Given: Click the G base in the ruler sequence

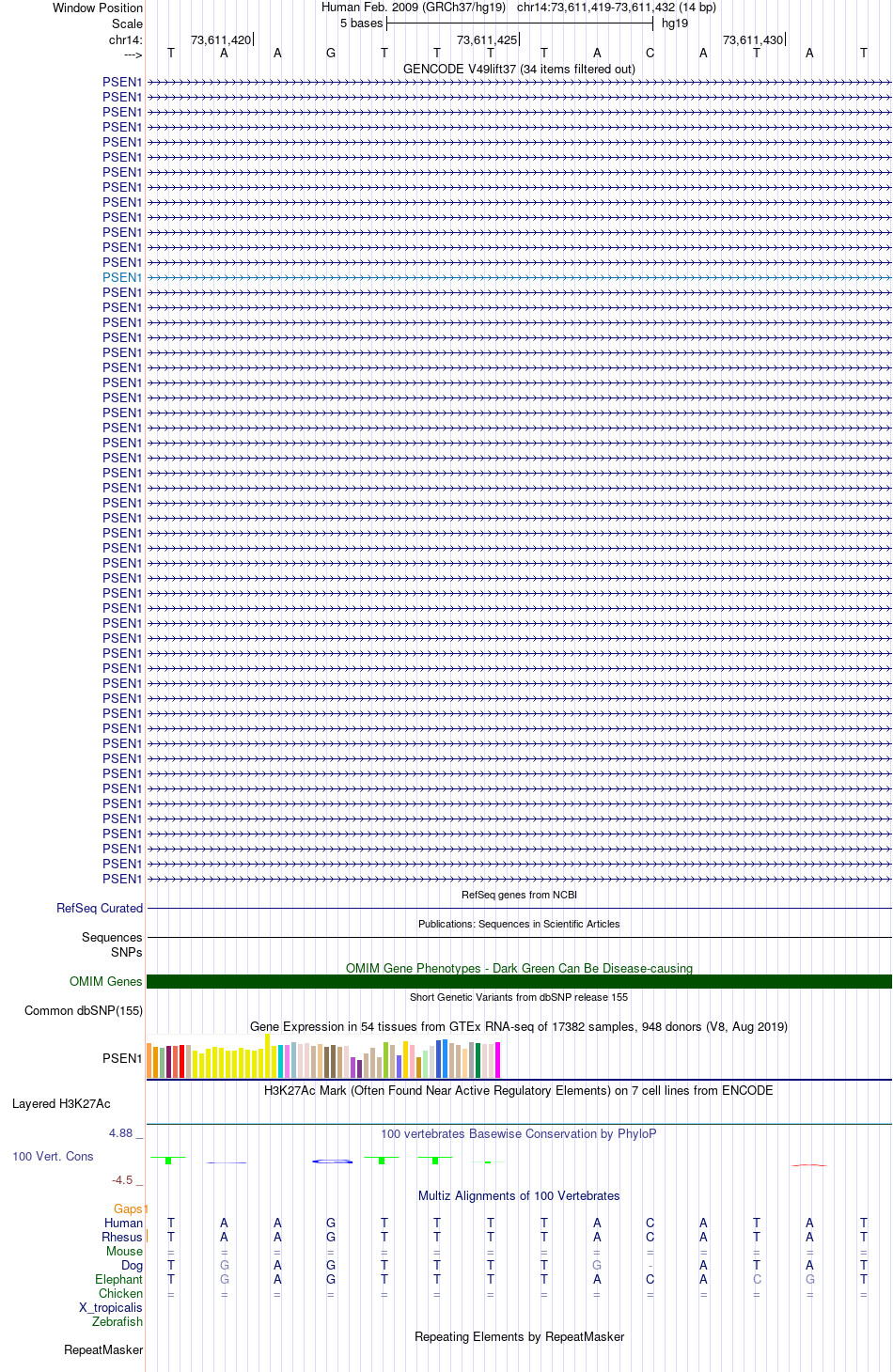Looking at the screenshot, I should 331,54.
